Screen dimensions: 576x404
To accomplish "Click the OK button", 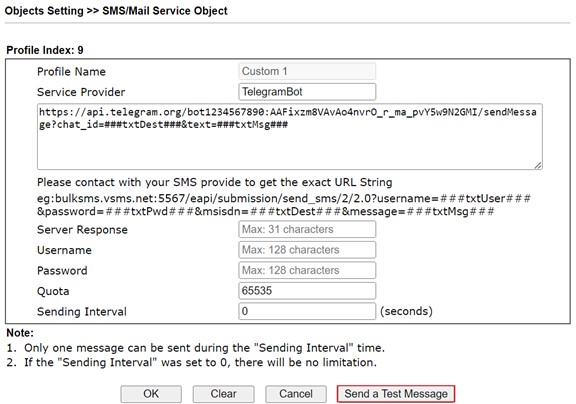I will pyautogui.click(x=151, y=394).
